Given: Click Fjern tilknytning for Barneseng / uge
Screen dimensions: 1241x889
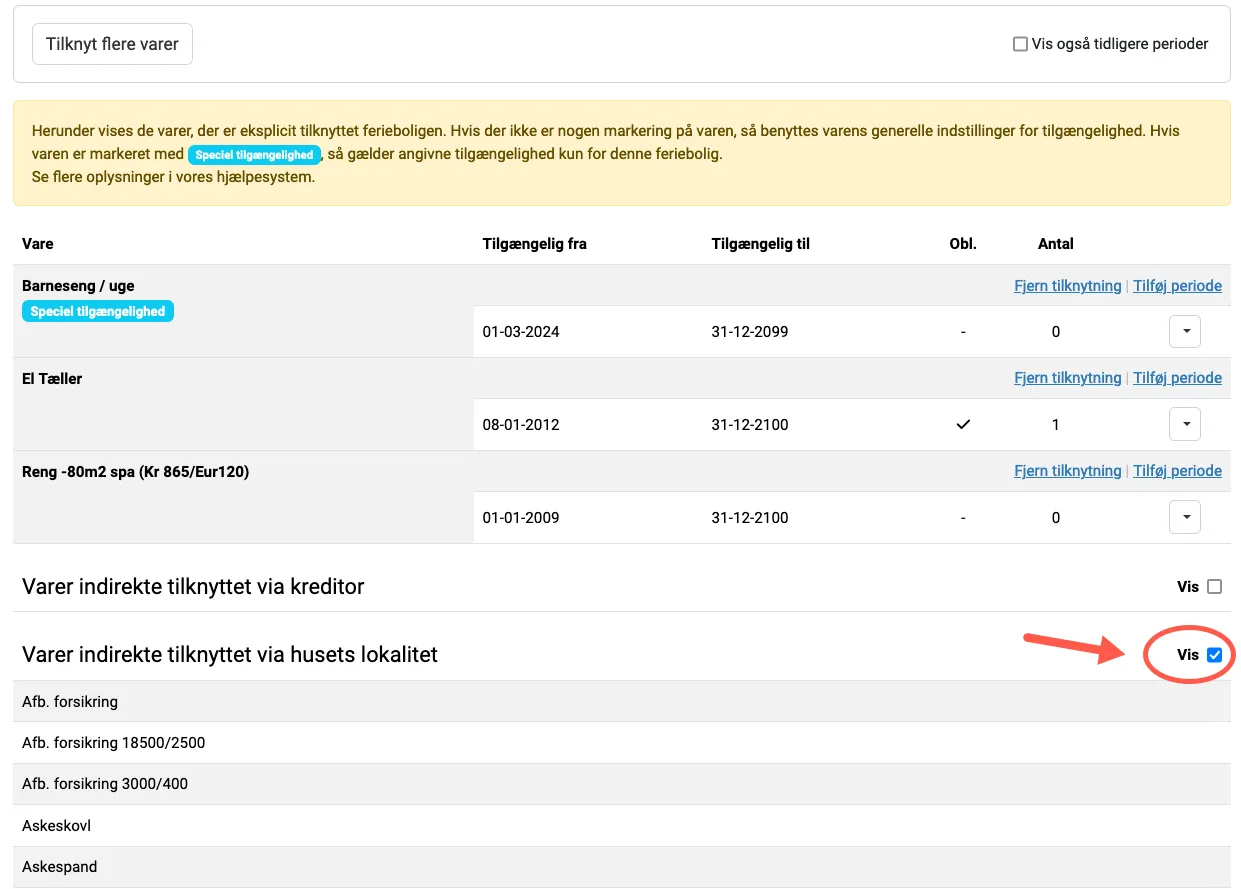Looking at the screenshot, I should coord(1067,286).
